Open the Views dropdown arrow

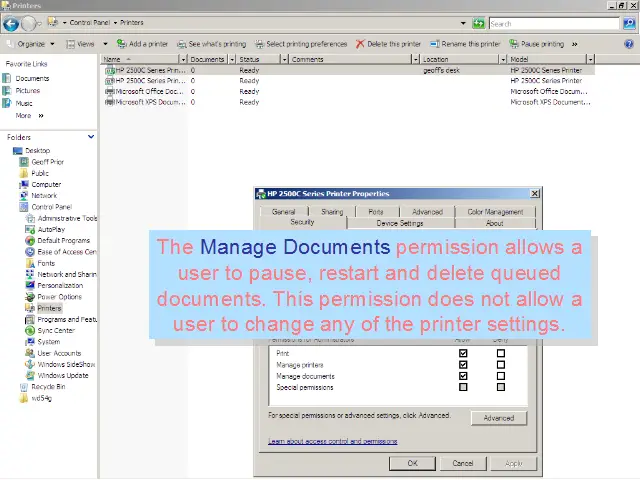[x=105, y=44]
